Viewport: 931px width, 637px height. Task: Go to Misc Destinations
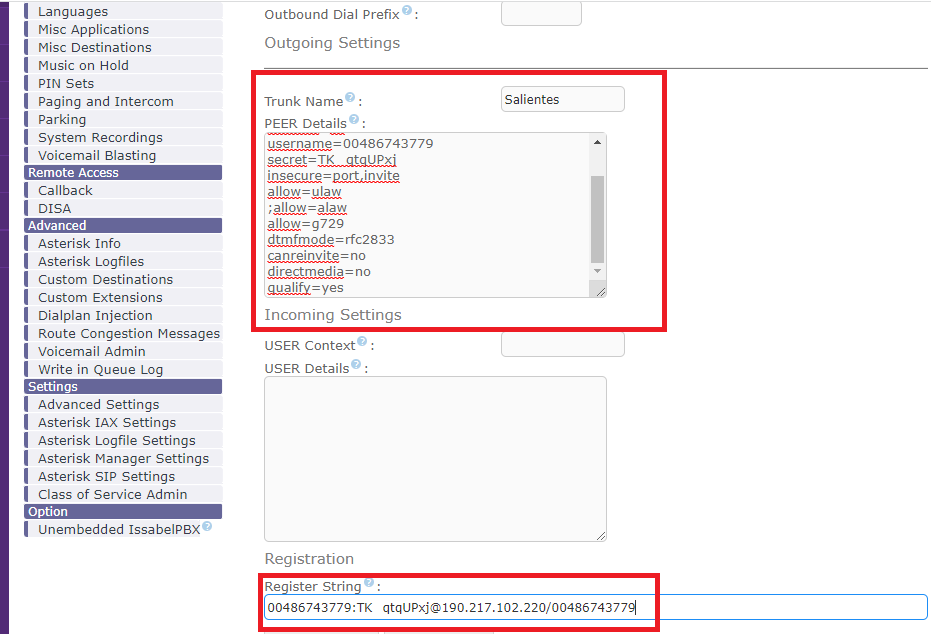point(124,47)
